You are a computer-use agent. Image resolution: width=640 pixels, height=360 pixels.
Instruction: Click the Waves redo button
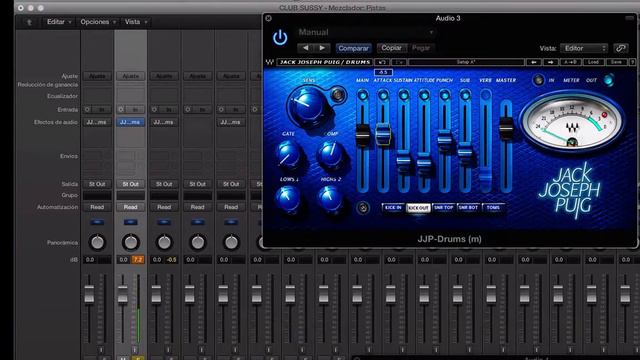tap(398, 62)
